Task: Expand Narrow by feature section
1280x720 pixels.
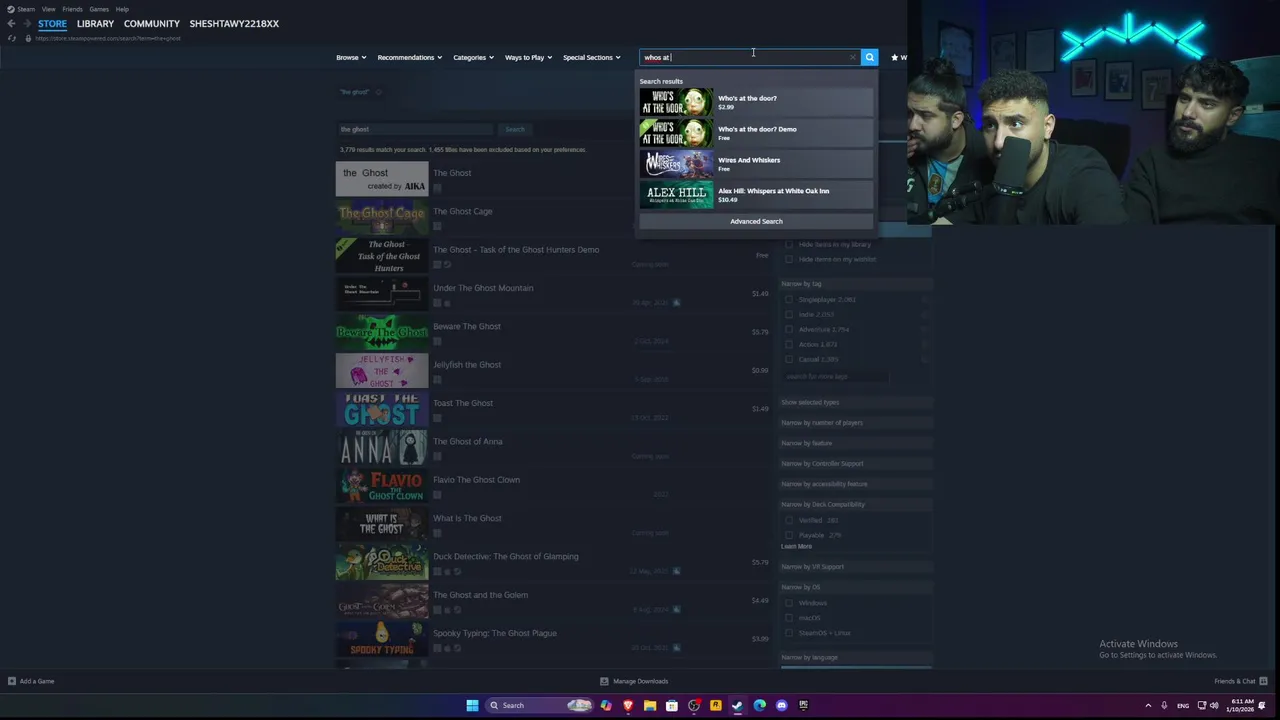Action: (x=855, y=443)
